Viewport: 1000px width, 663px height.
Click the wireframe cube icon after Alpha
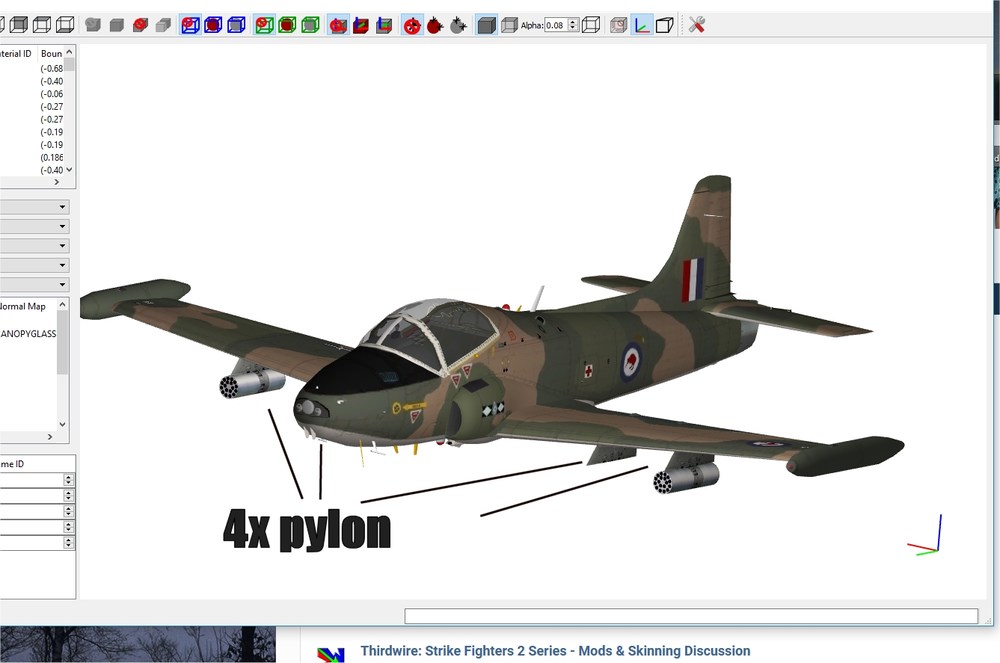(x=592, y=25)
